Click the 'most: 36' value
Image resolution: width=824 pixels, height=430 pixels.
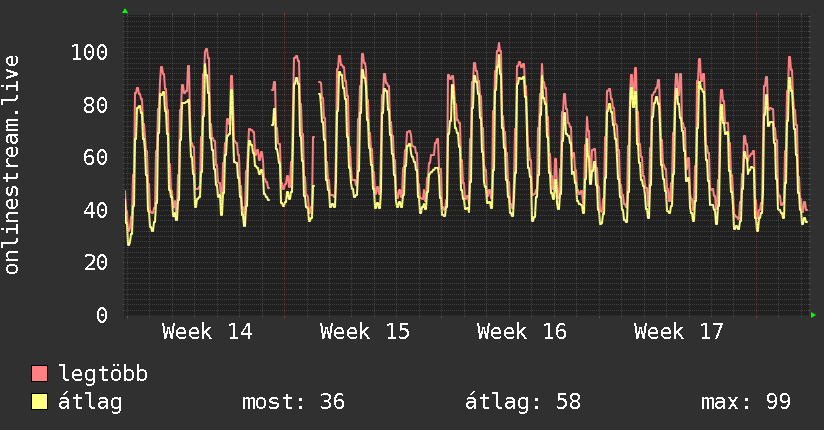pyautogui.click(x=293, y=402)
